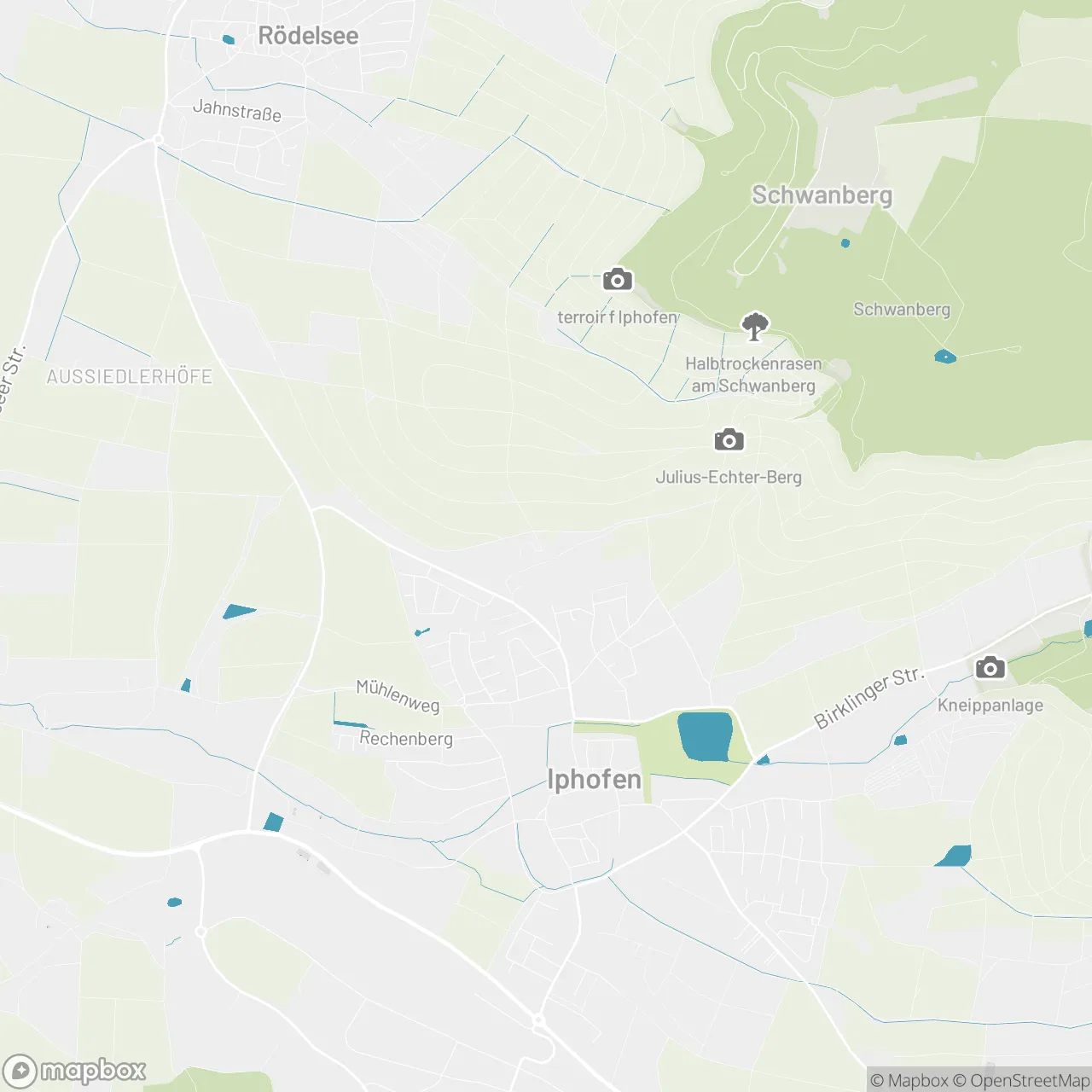Screen dimensions: 1092x1092
Task: Click the Julius-Echter-Berg text label
Action: click(729, 478)
